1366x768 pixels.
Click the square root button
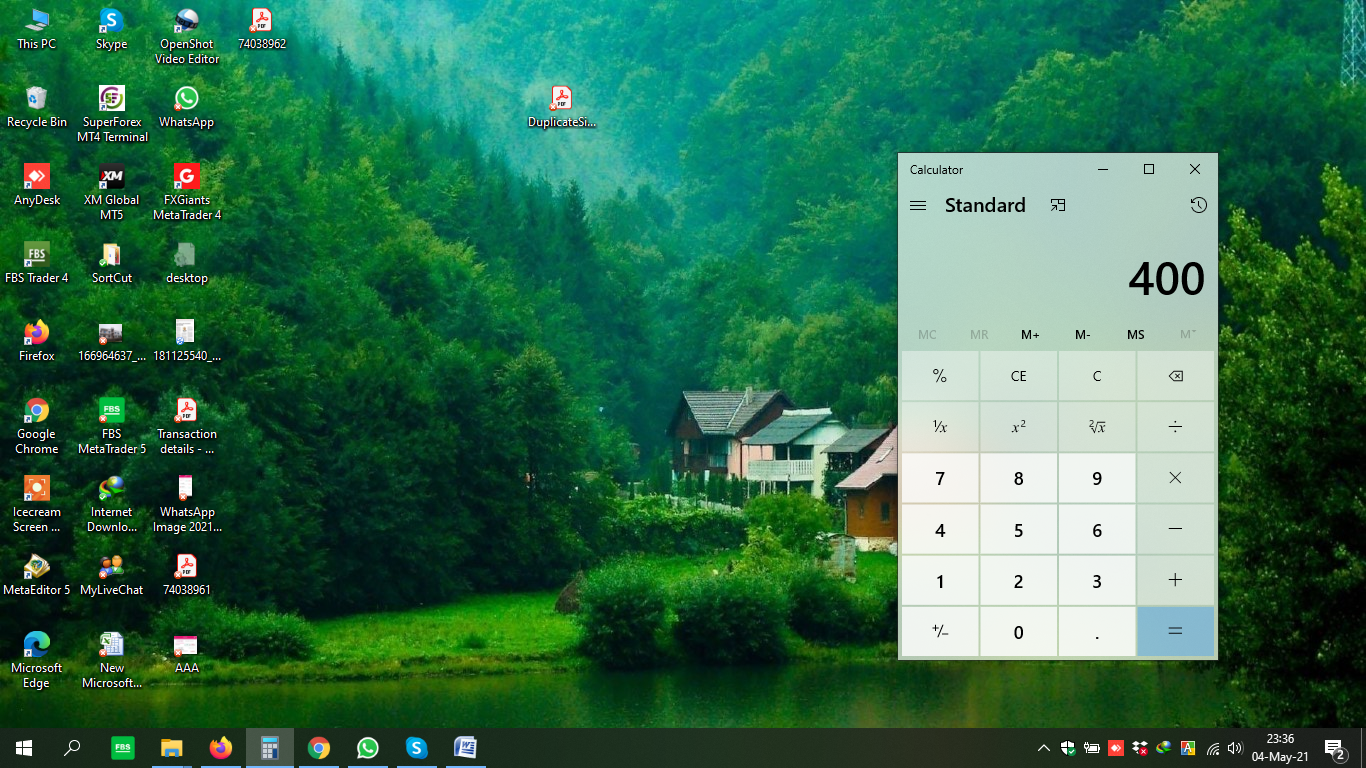(x=1097, y=427)
